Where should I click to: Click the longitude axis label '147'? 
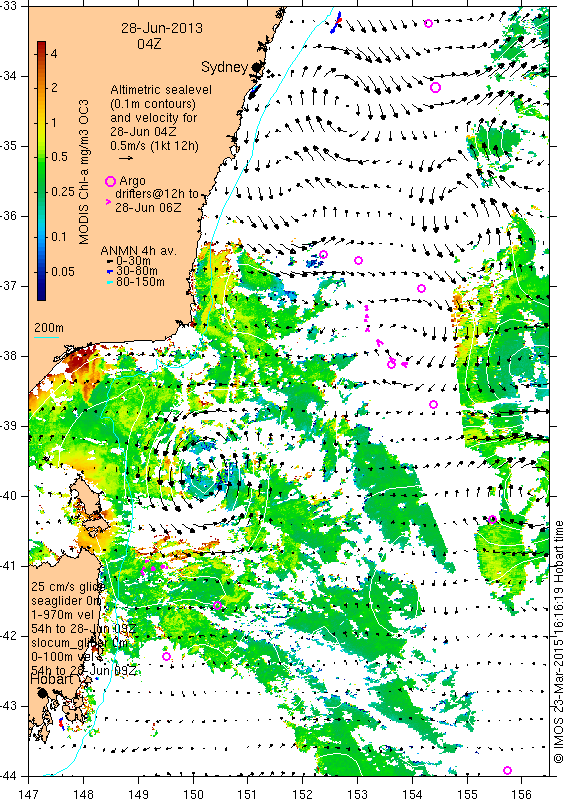pos(28,794)
